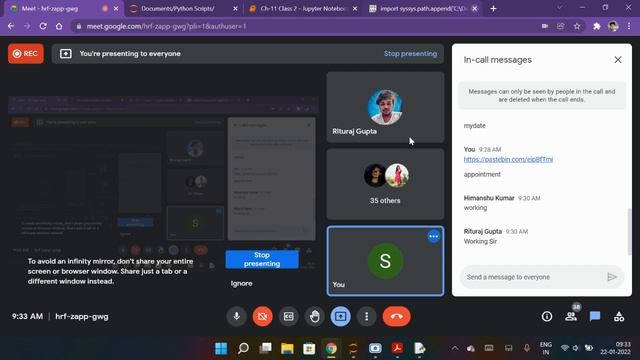
Task: Reload the current page
Action: [x=43, y=26]
